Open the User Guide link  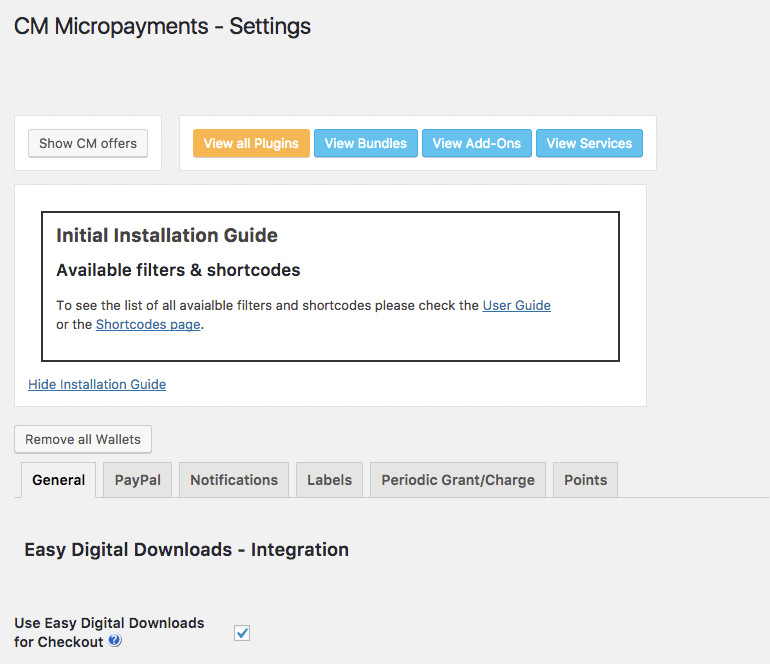[516, 305]
